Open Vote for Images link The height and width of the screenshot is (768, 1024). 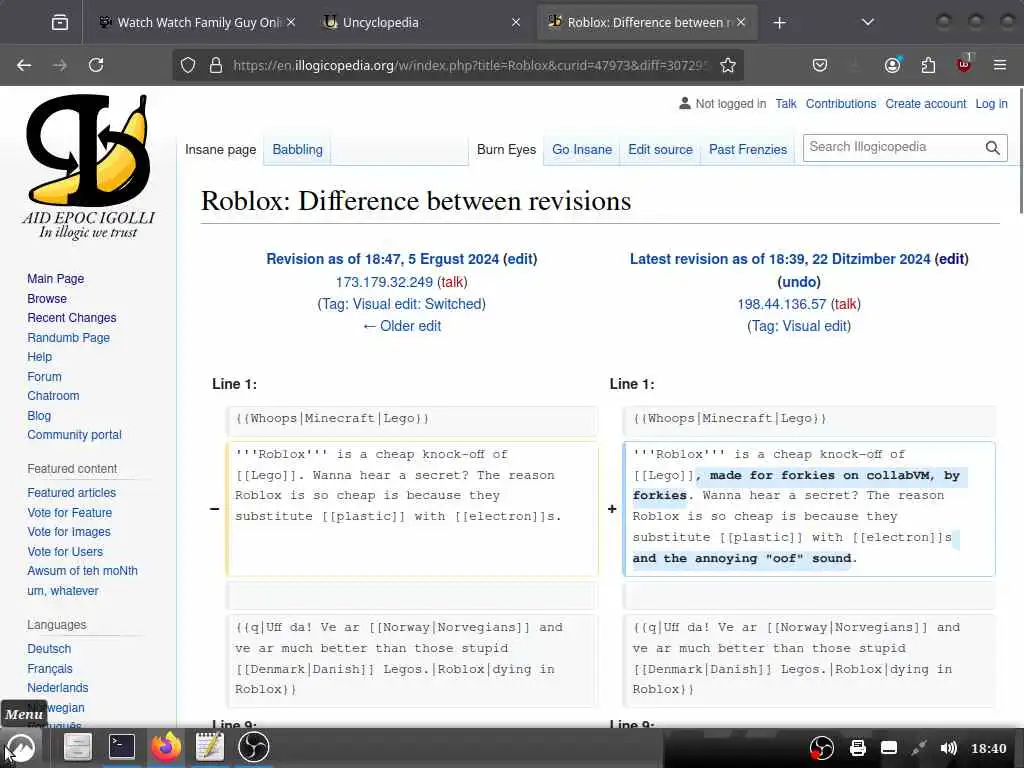tap(69, 532)
